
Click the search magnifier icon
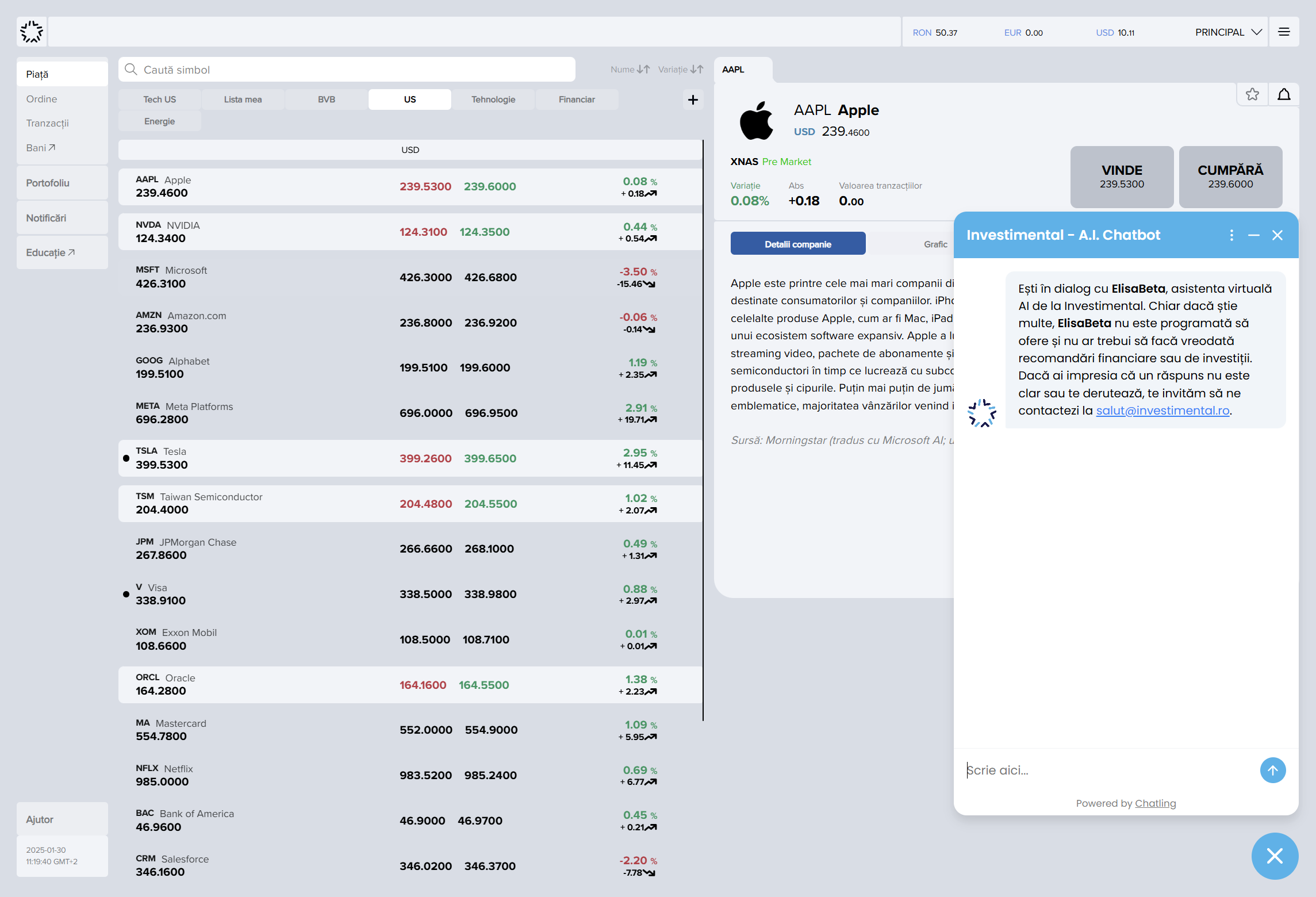point(131,70)
